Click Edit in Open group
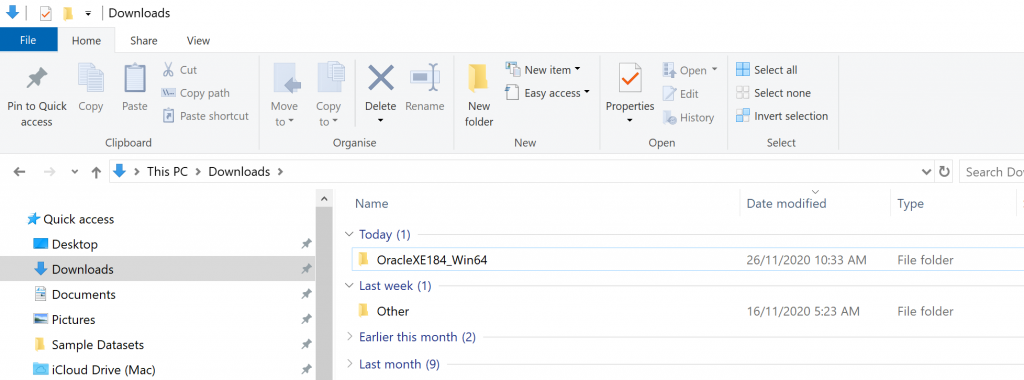The image size is (1024, 380). [x=680, y=94]
